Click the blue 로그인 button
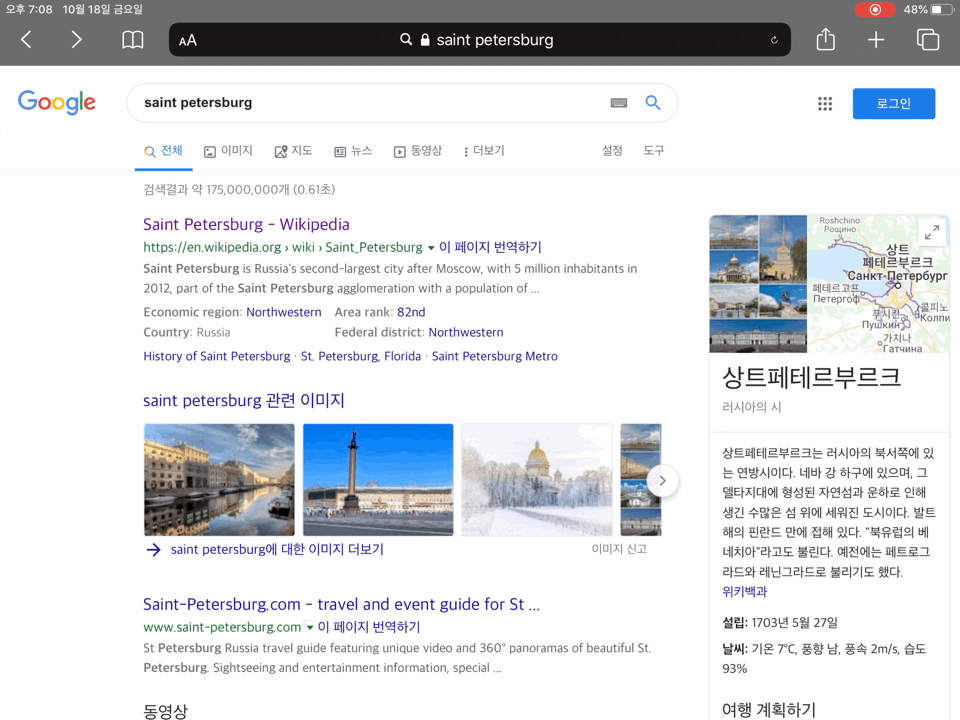This screenshot has height=720, width=960. click(x=893, y=103)
